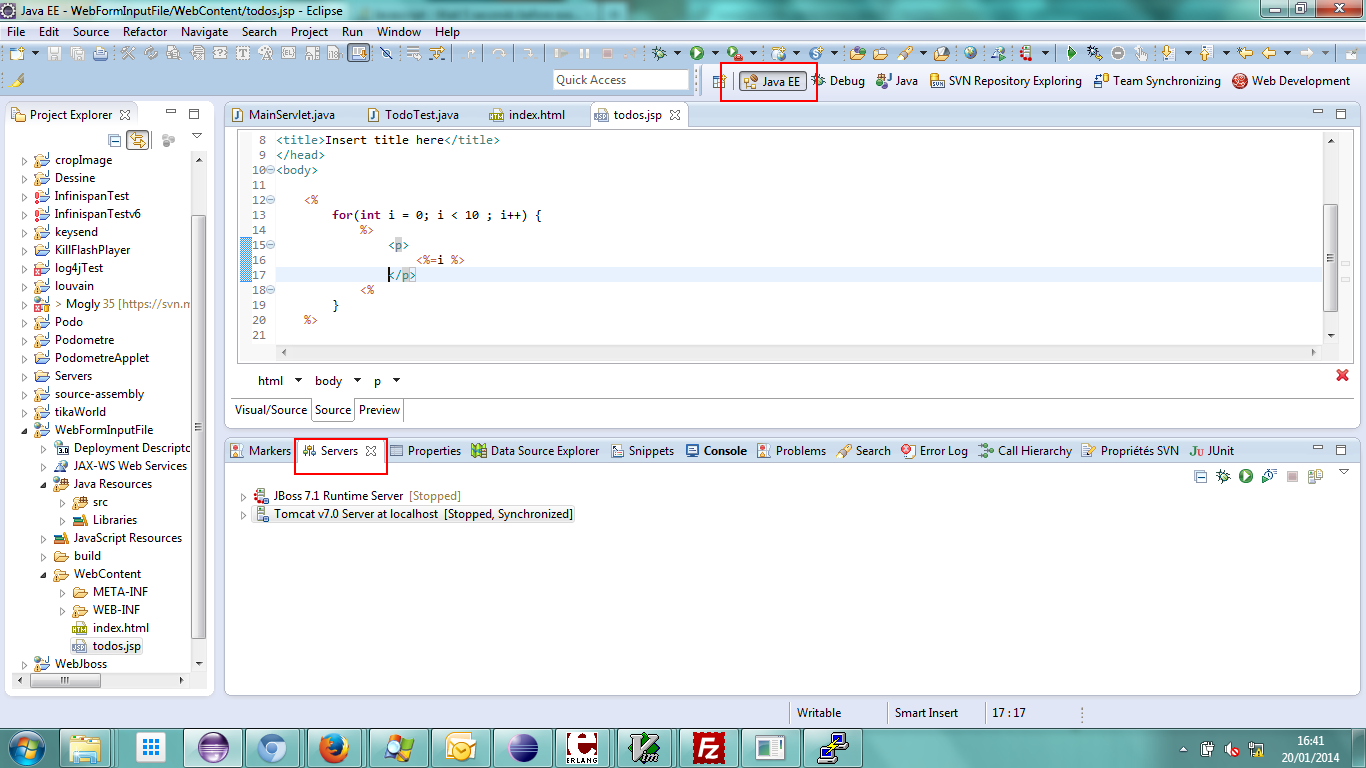Image resolution: width=1366 pixels, height=768 pixels.
Task: Expand the Tomcat v7.0 Server entry
Action: pos(243,514)
